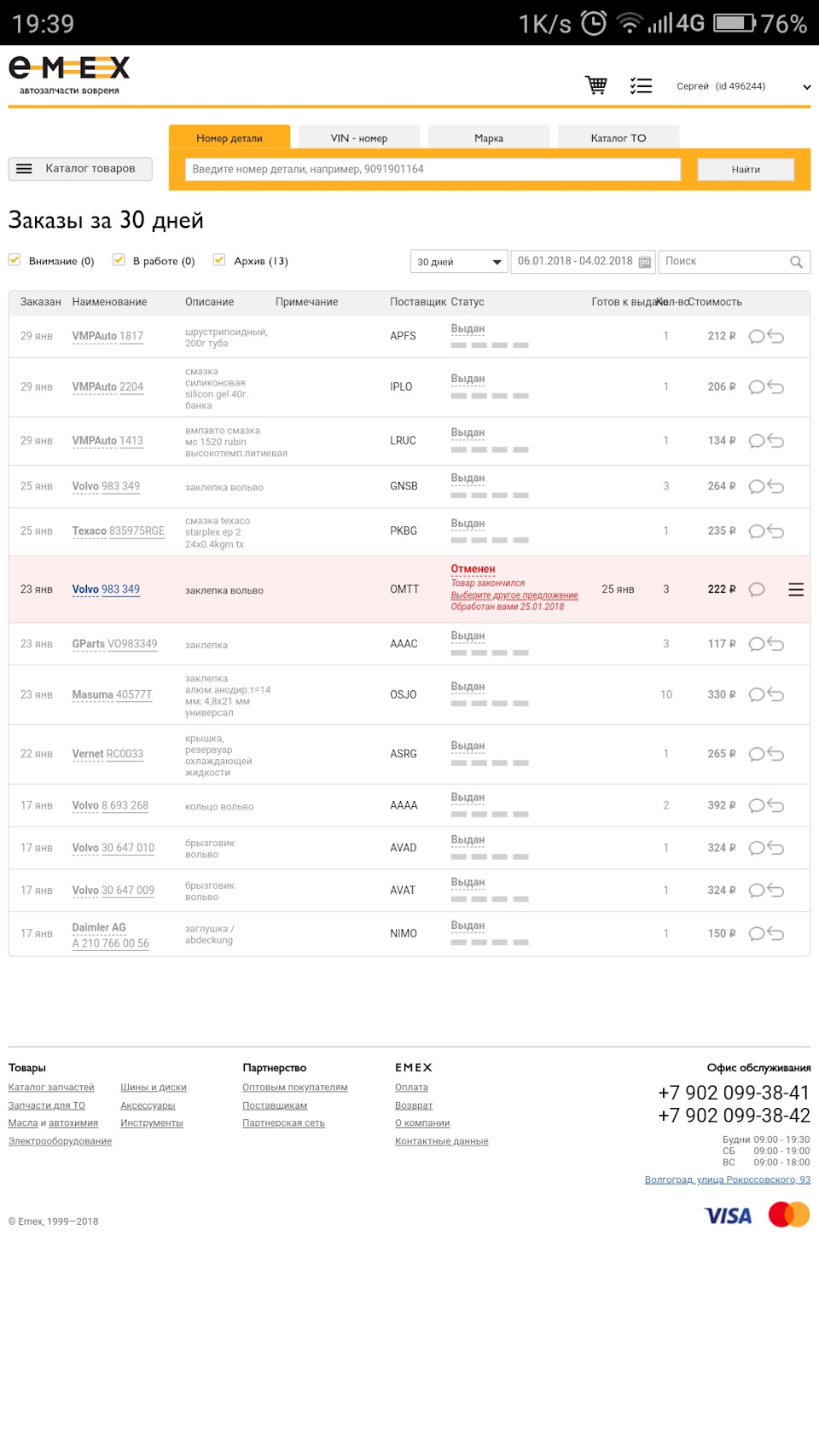The width and height of the screenshot is (819, 1456).
Task: Open hamburger menu on cancelled Volvo order
Action: pos(796,589)
